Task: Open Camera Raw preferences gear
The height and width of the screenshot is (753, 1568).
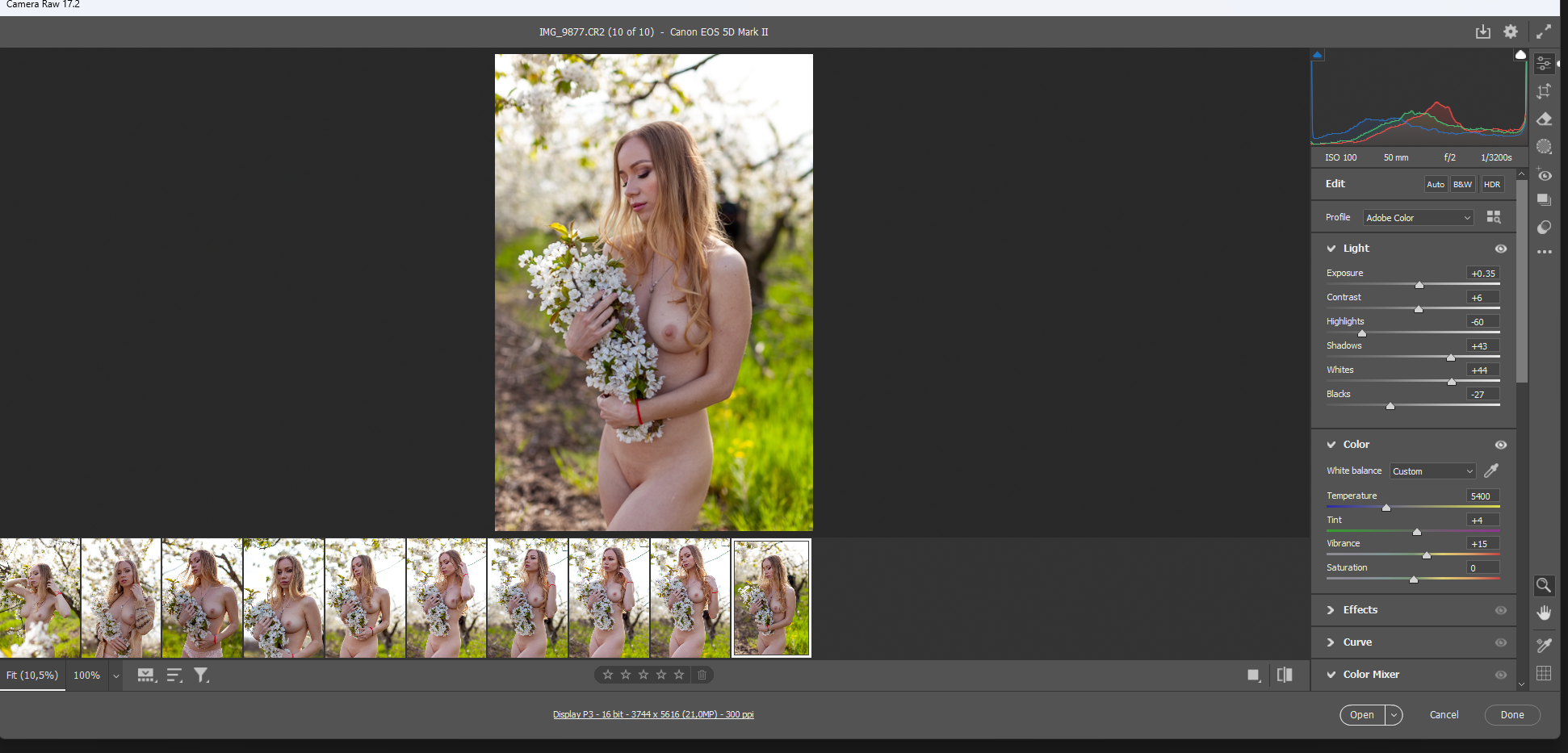Action: coord(1511,31)
